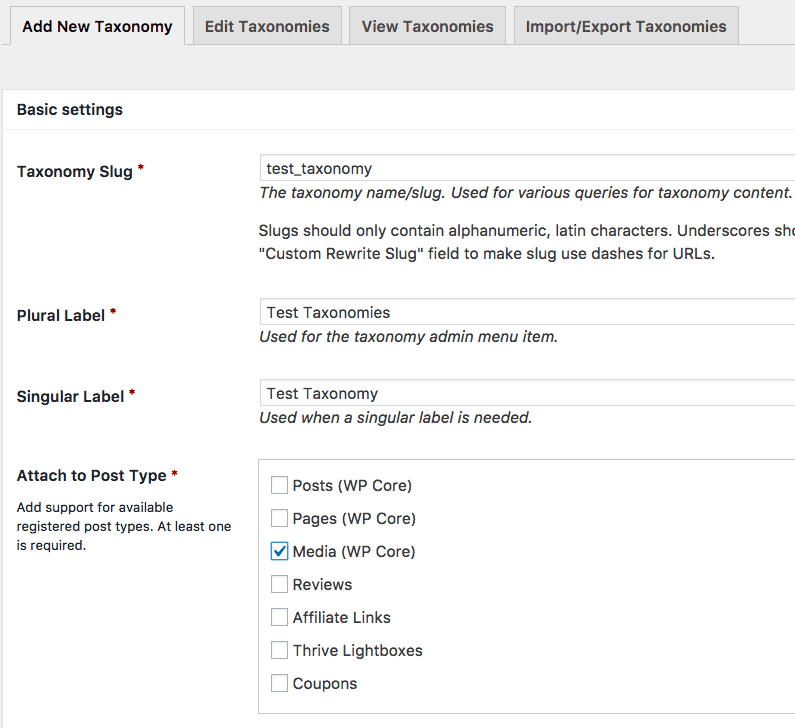Image resolution: width=795 pixels, height=728 pixels.
Task: Click the Taxonomy Slug input field
Action: coord(527,169)
